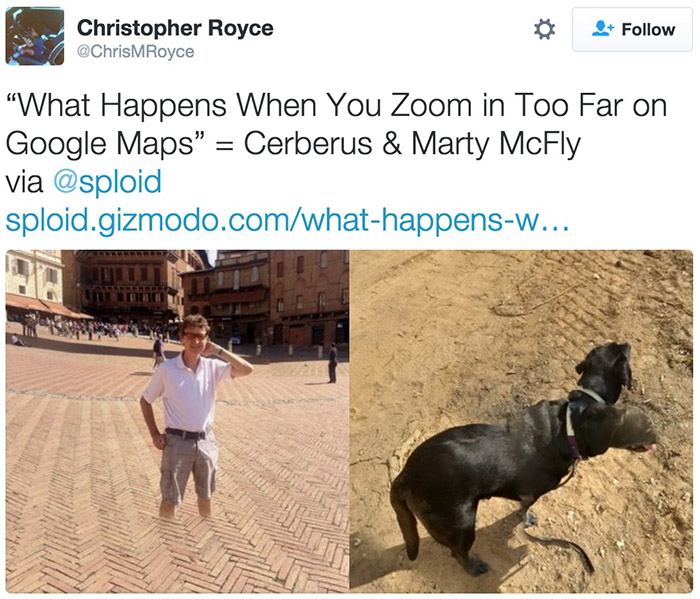
Task: Click the dog's leash on ground
Action: point(558,542)
